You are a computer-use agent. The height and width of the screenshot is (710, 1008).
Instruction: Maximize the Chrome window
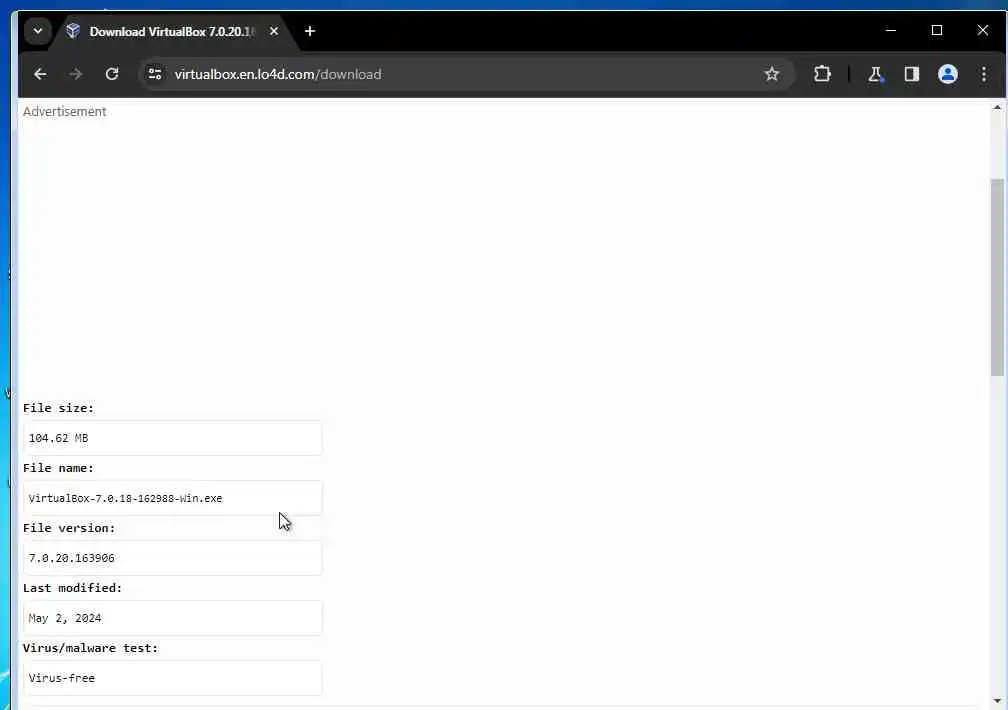(937, 30)
